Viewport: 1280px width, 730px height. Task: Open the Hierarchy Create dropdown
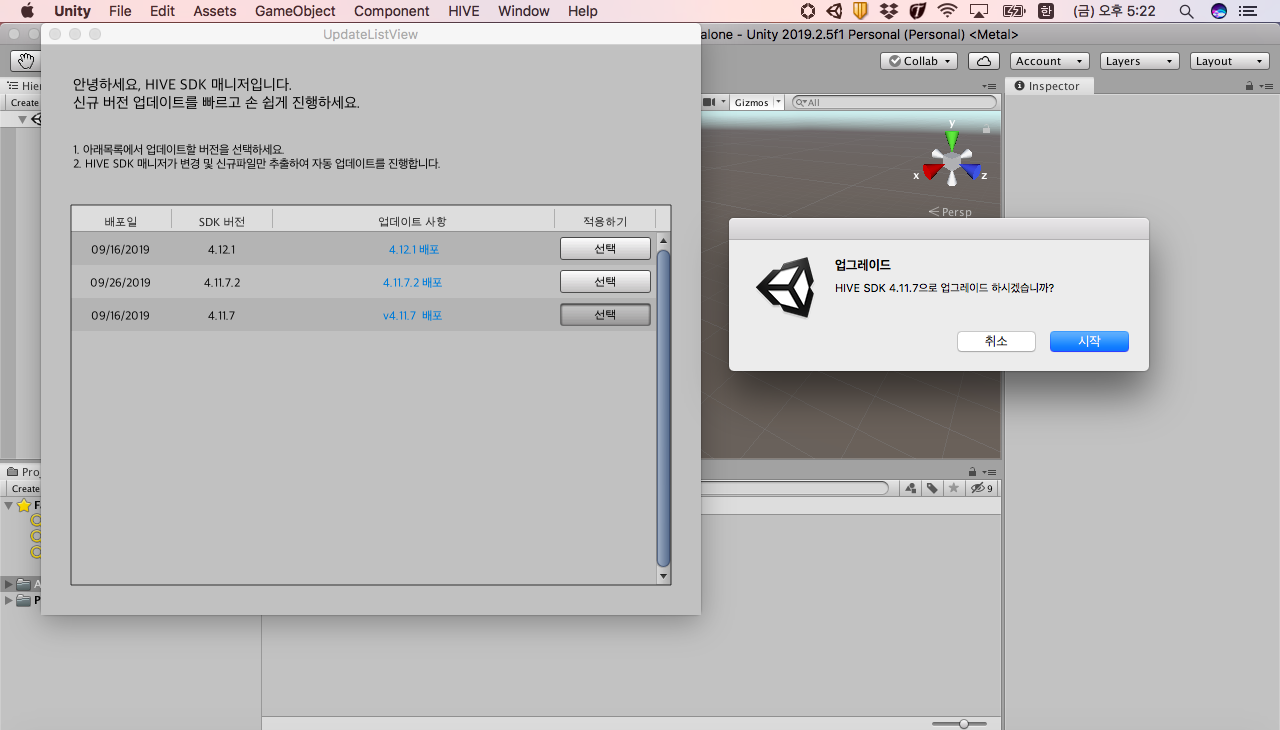tap(25, 103)
